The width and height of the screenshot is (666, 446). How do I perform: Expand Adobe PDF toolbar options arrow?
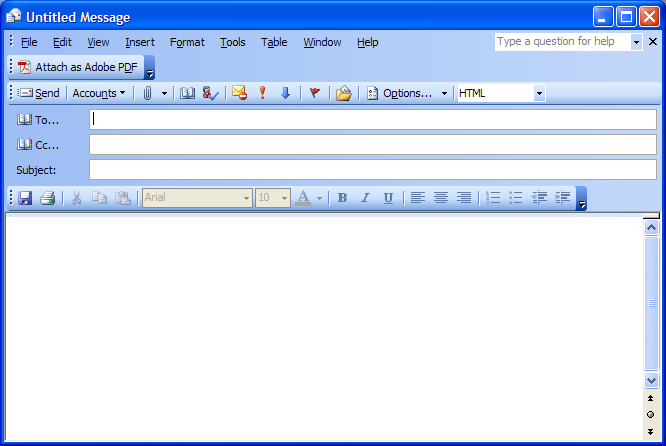point(150,68)
